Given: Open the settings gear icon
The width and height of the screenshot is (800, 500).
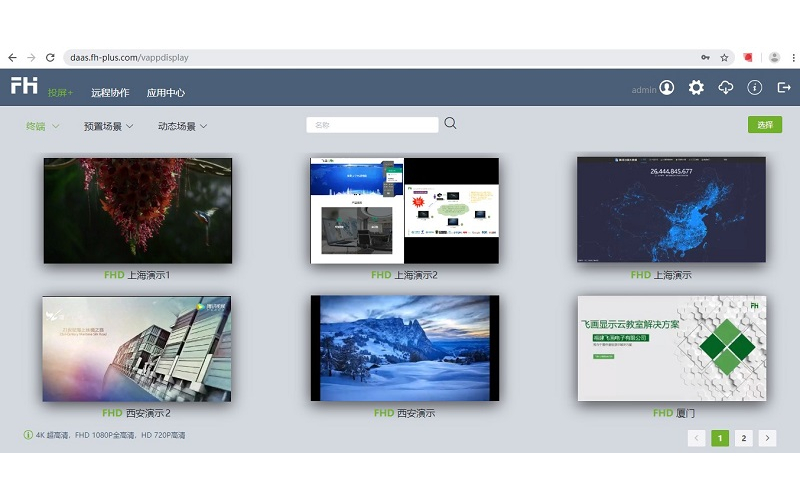Looking at the screenshot, I should coord(696,88).
